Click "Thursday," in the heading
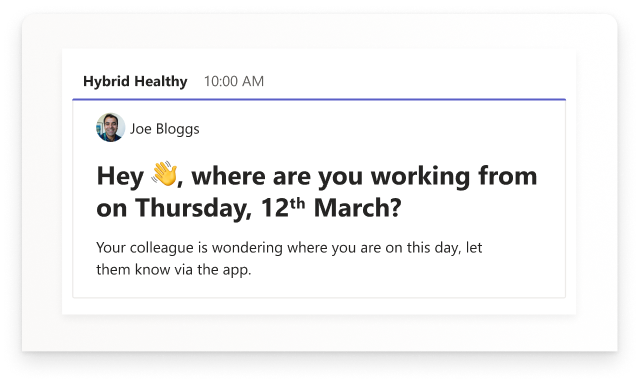 point(193,208)
